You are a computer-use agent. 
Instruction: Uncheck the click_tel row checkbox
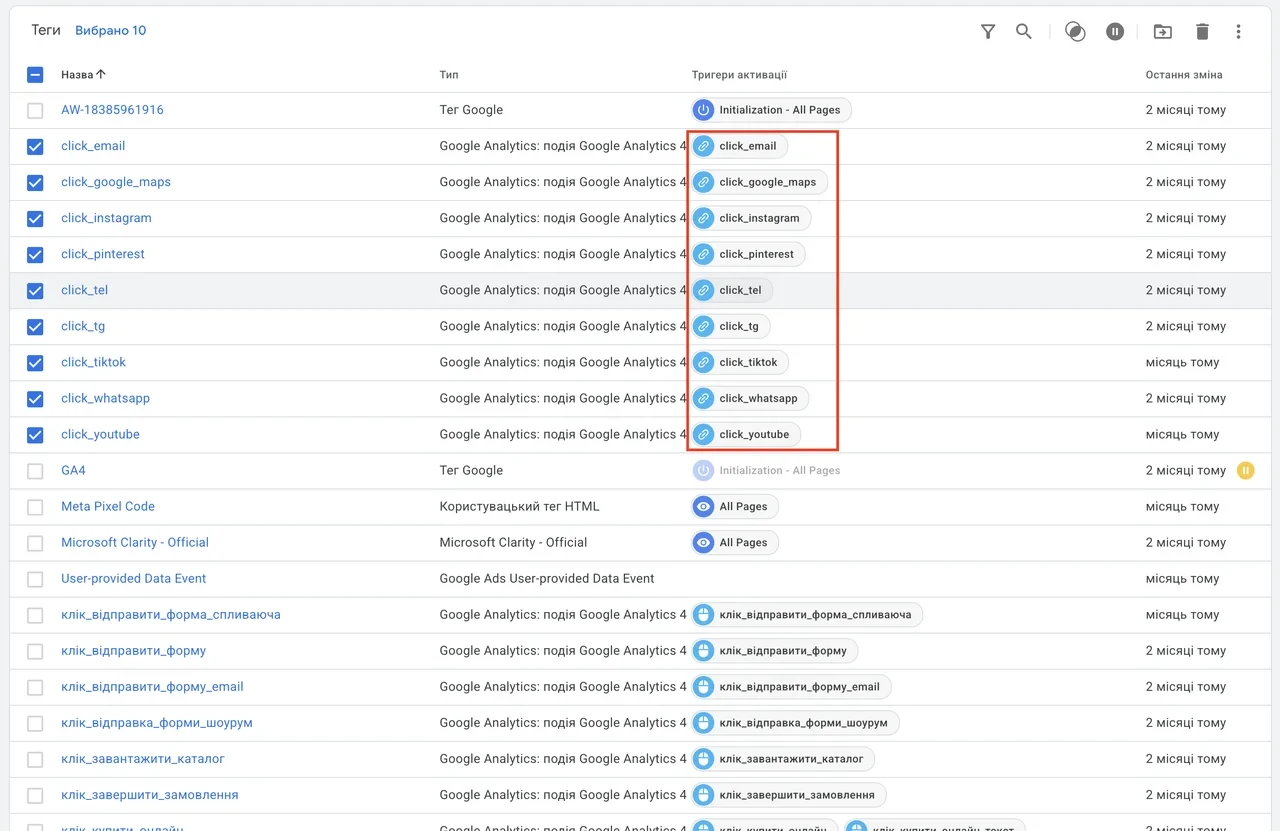coord(35,290)
